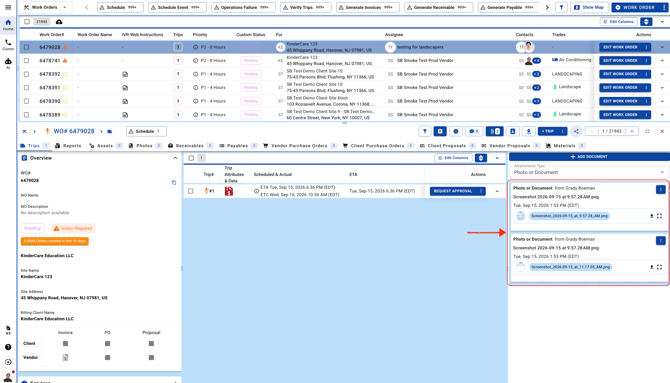Expand row details for work order 6478392

pyautogui.click(x=662, y=74)
